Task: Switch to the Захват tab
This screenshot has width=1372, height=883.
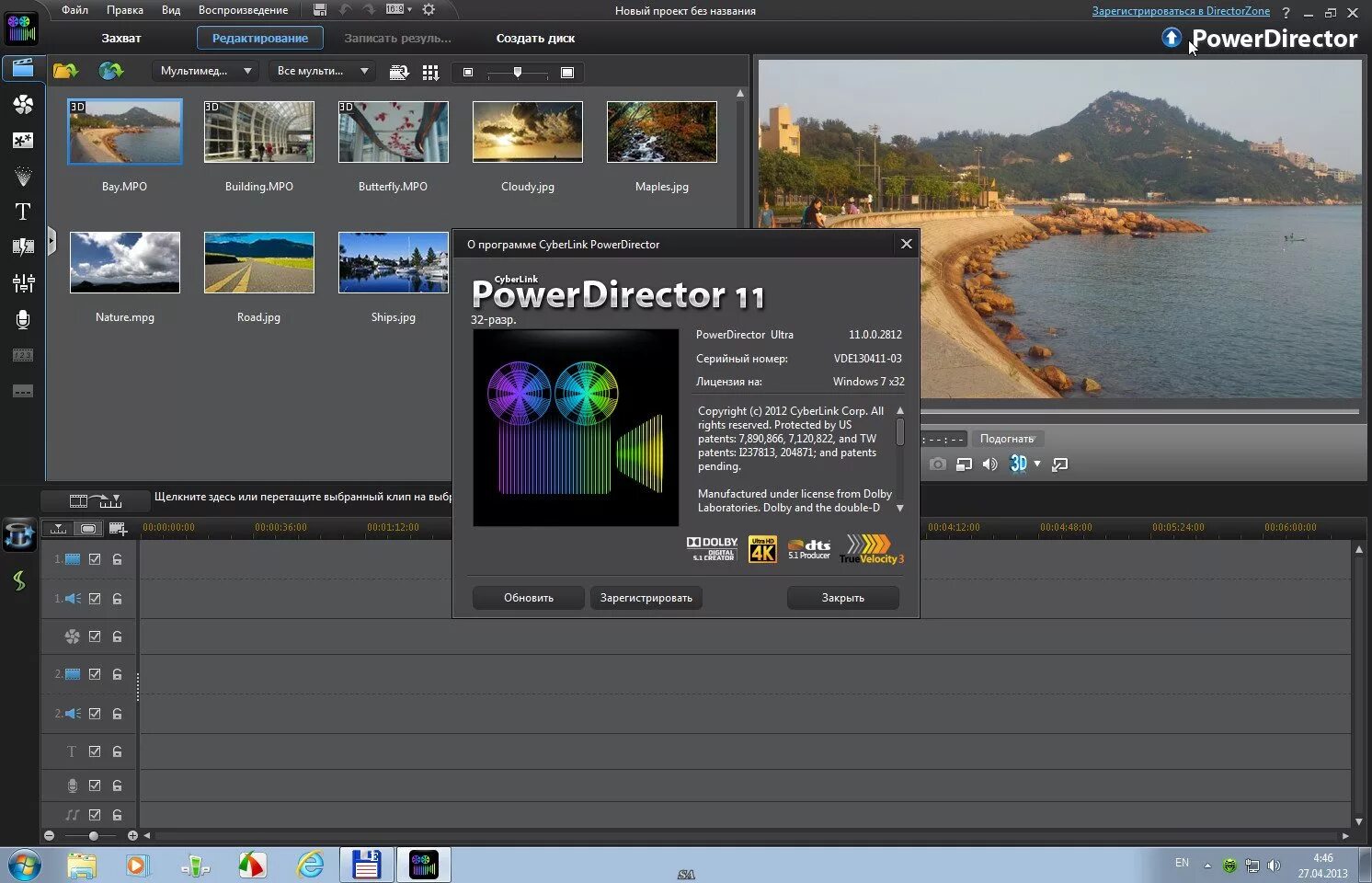Action: (x=122, y=38)
